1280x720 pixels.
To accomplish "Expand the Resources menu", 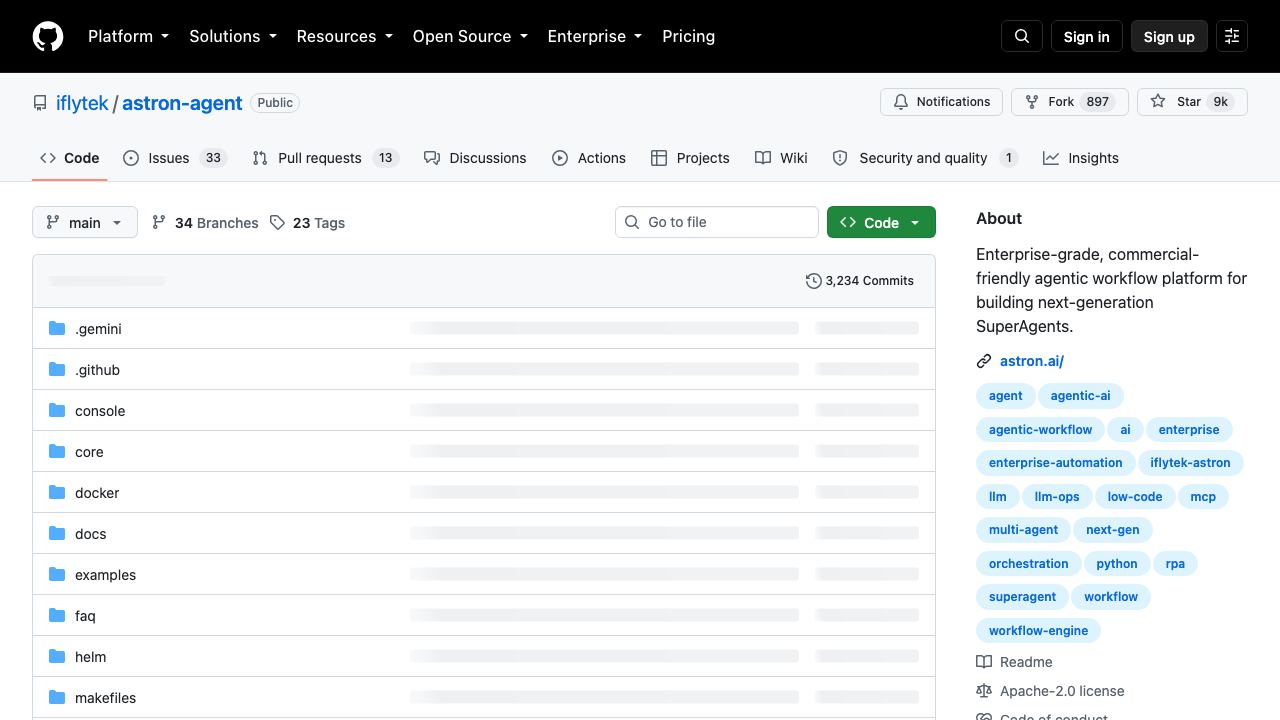I will (x=344, y=36).
